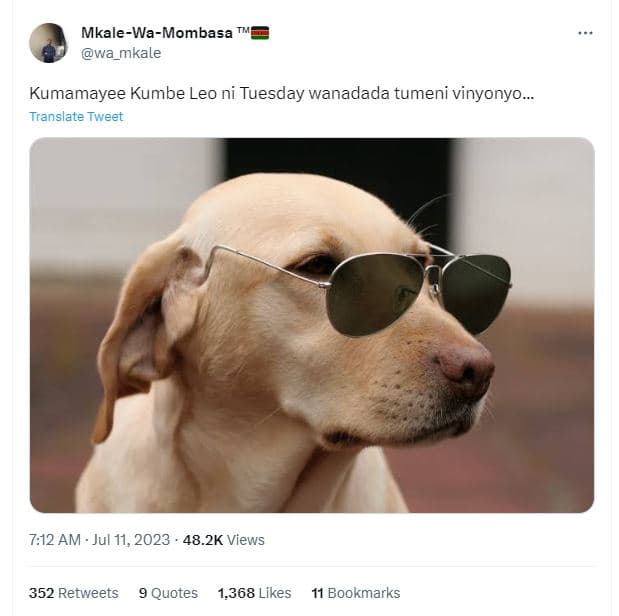Open the tweet's three-dot More menu
This screenshot has width=619, height=616.
coord(585,33)
